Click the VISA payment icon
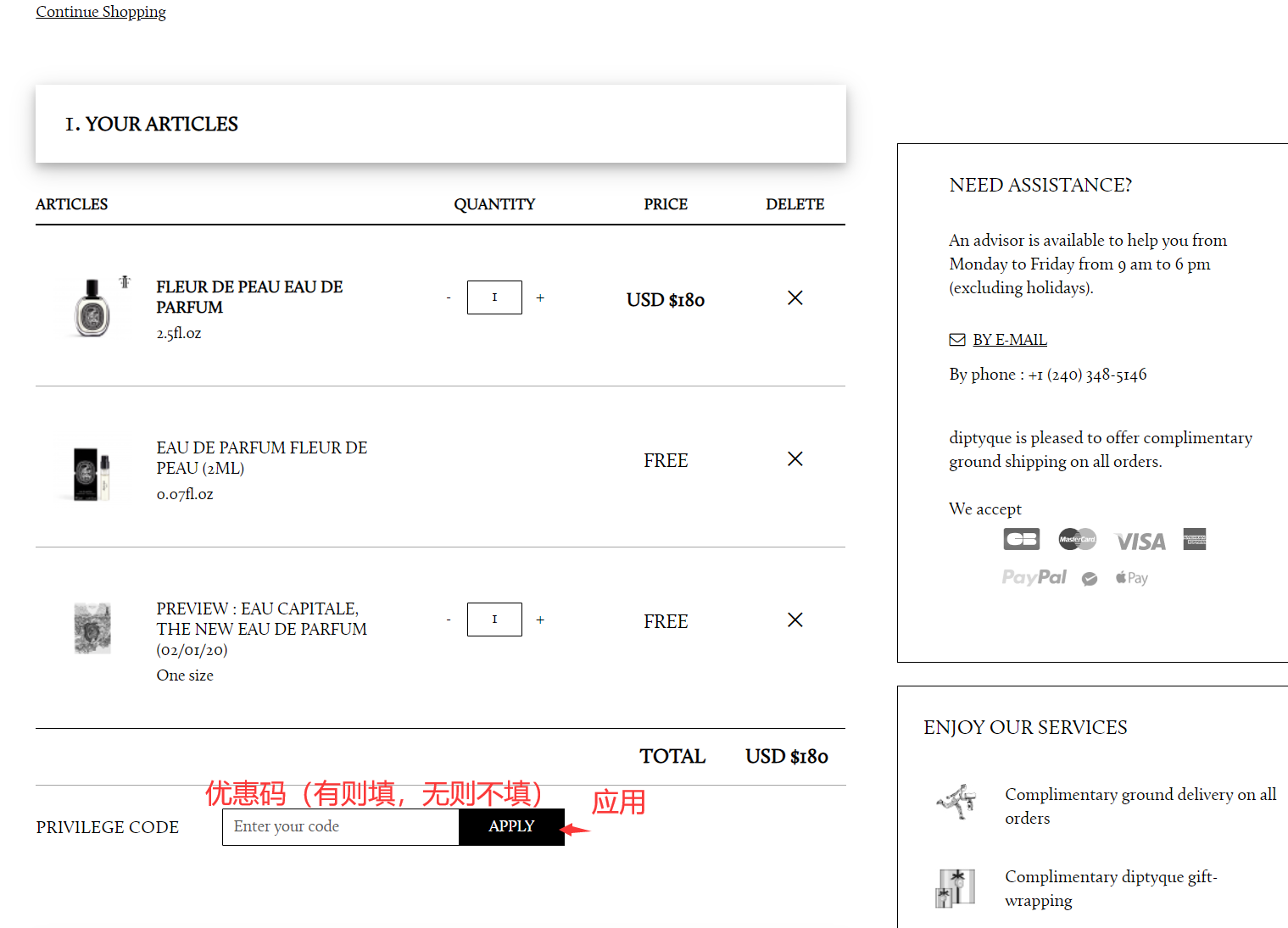Screen dimensions: 1288x928 1140,541
